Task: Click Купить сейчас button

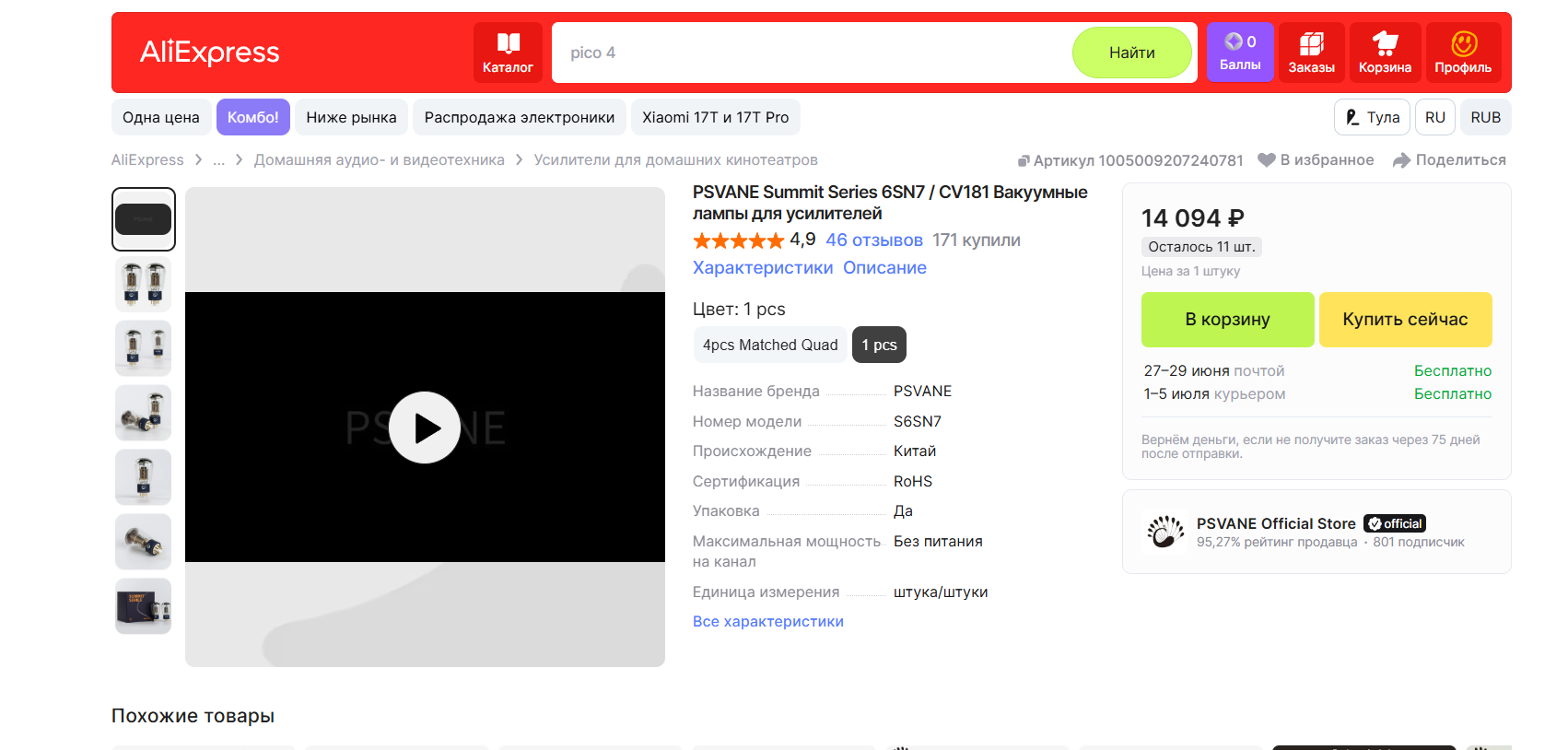Action: click(x=1406, y=320)
